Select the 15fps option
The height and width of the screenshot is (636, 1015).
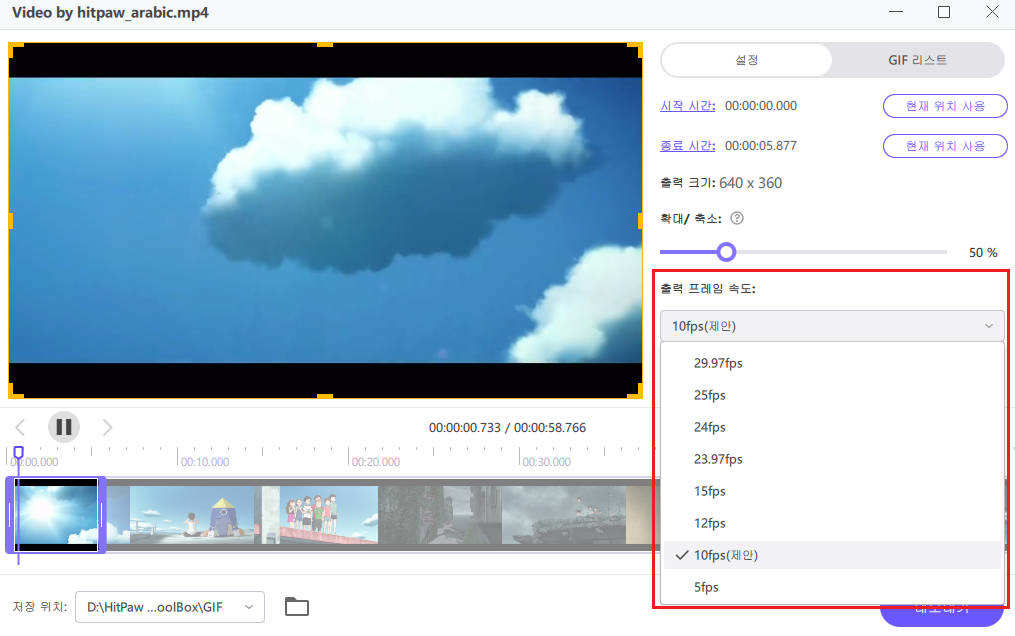point(832,491)
